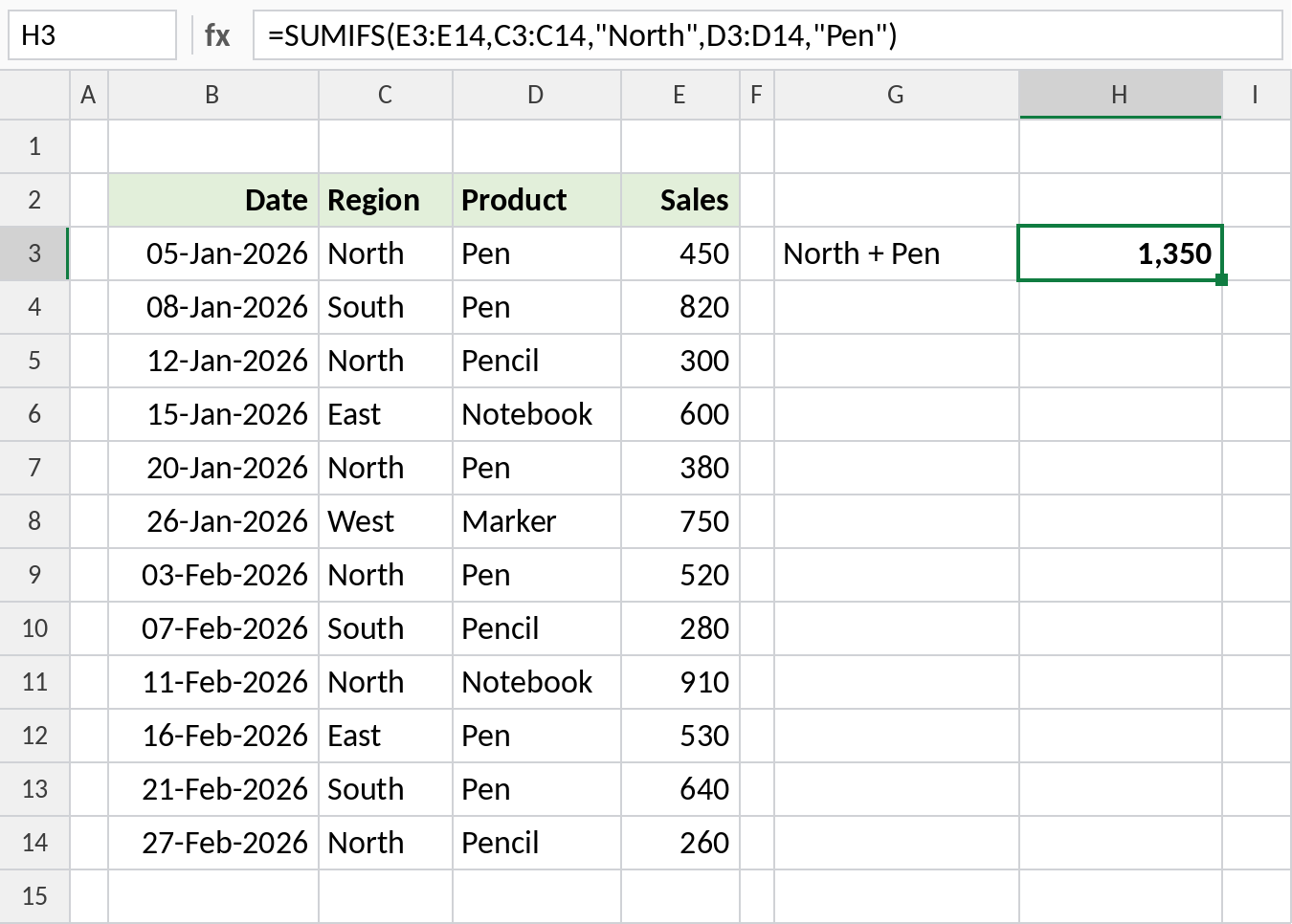Select column F header
The width and height of the screenshot is (1292, 924).
click(757, 95)
